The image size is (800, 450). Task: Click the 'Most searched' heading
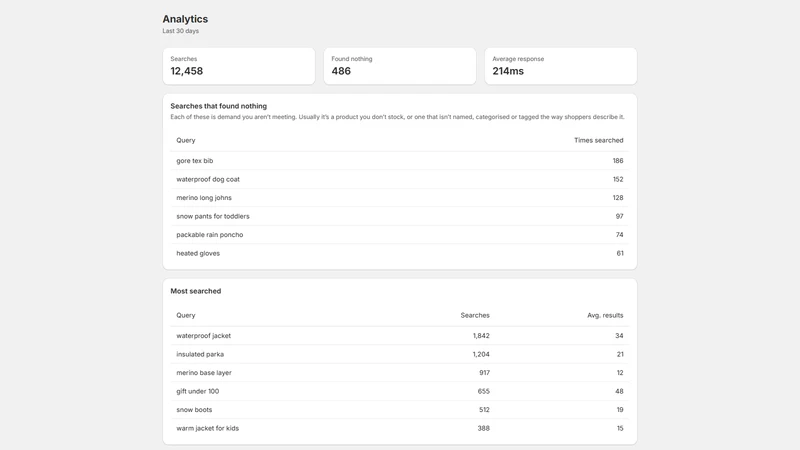pos(195,291)
